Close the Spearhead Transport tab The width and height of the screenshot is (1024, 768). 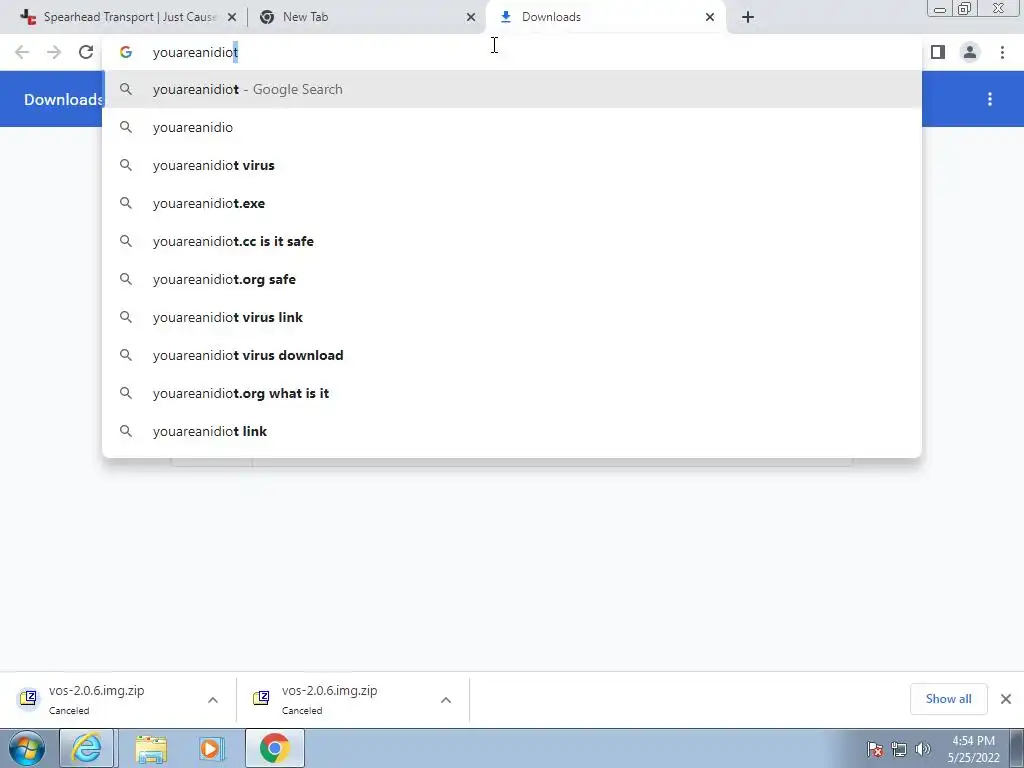[x=232, y=17]
